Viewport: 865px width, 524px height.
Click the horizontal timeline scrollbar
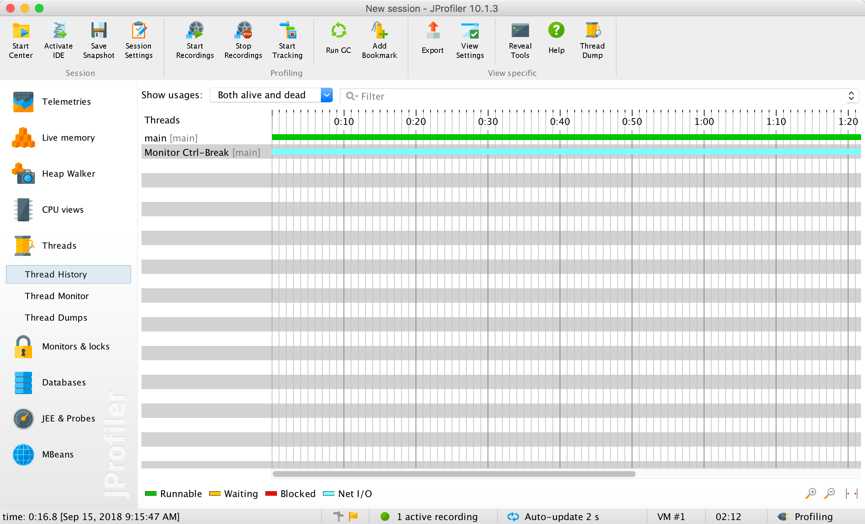tap(453, 474)
